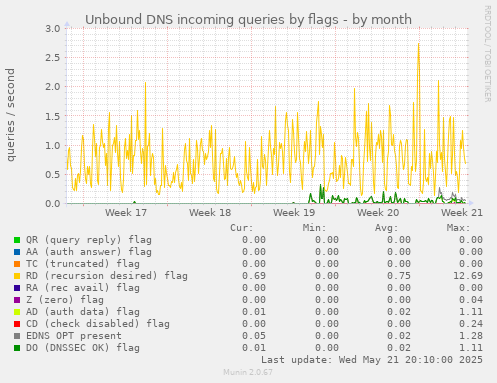This screenshot has width=497, height=383.
Task: Click the DO flag dark green swatch
Action: point(17,348)
